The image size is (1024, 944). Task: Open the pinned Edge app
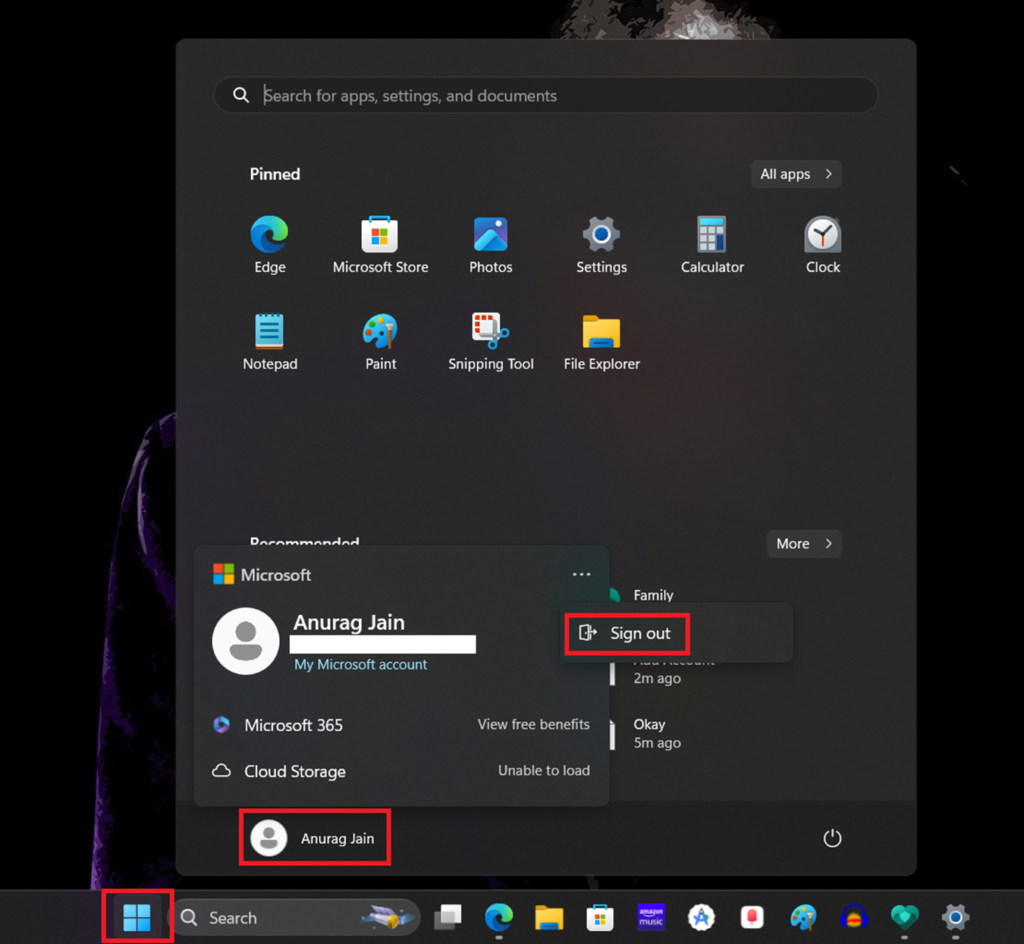[x=270, y=245]
